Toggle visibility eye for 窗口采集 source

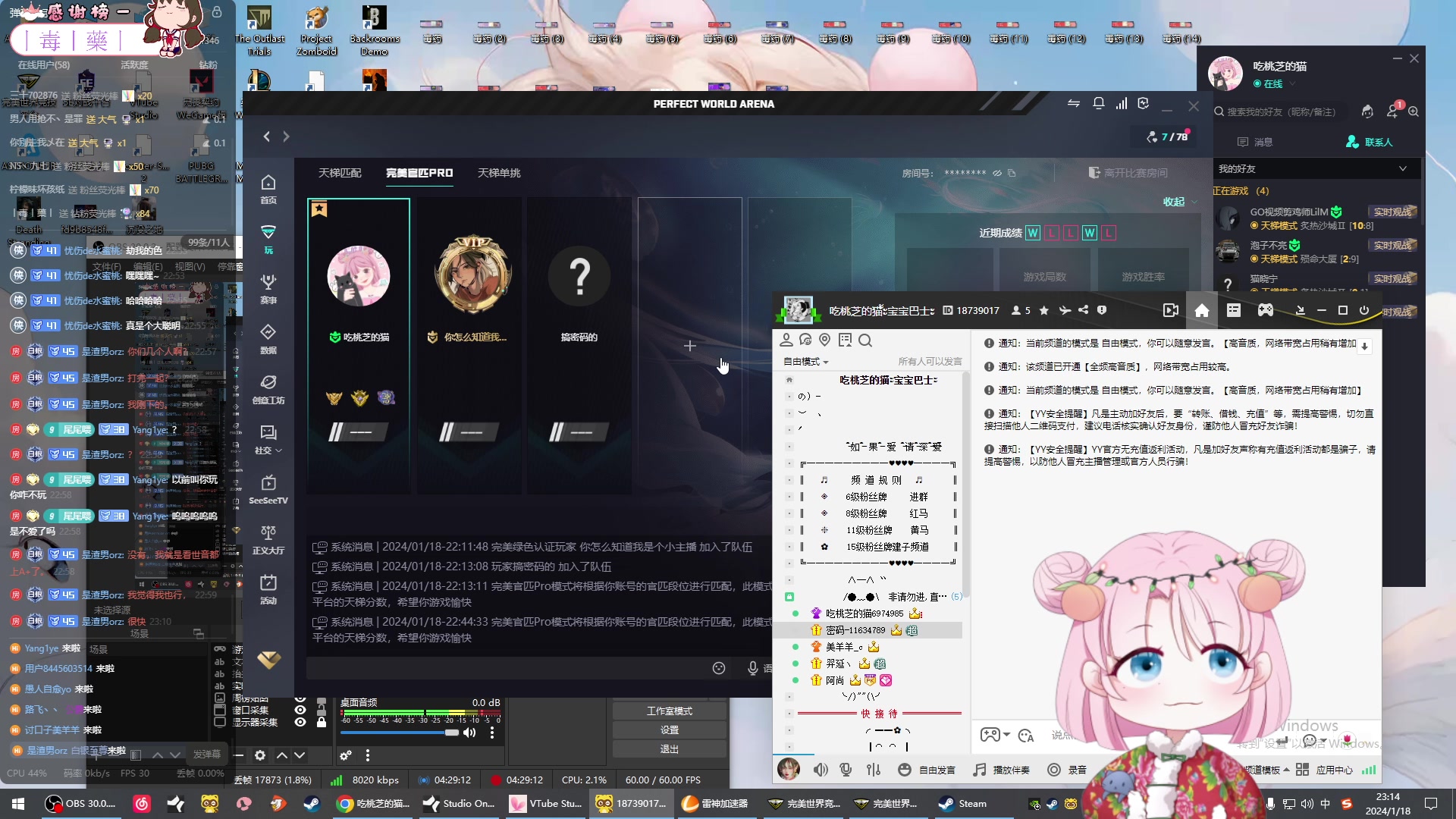(300, 710)
